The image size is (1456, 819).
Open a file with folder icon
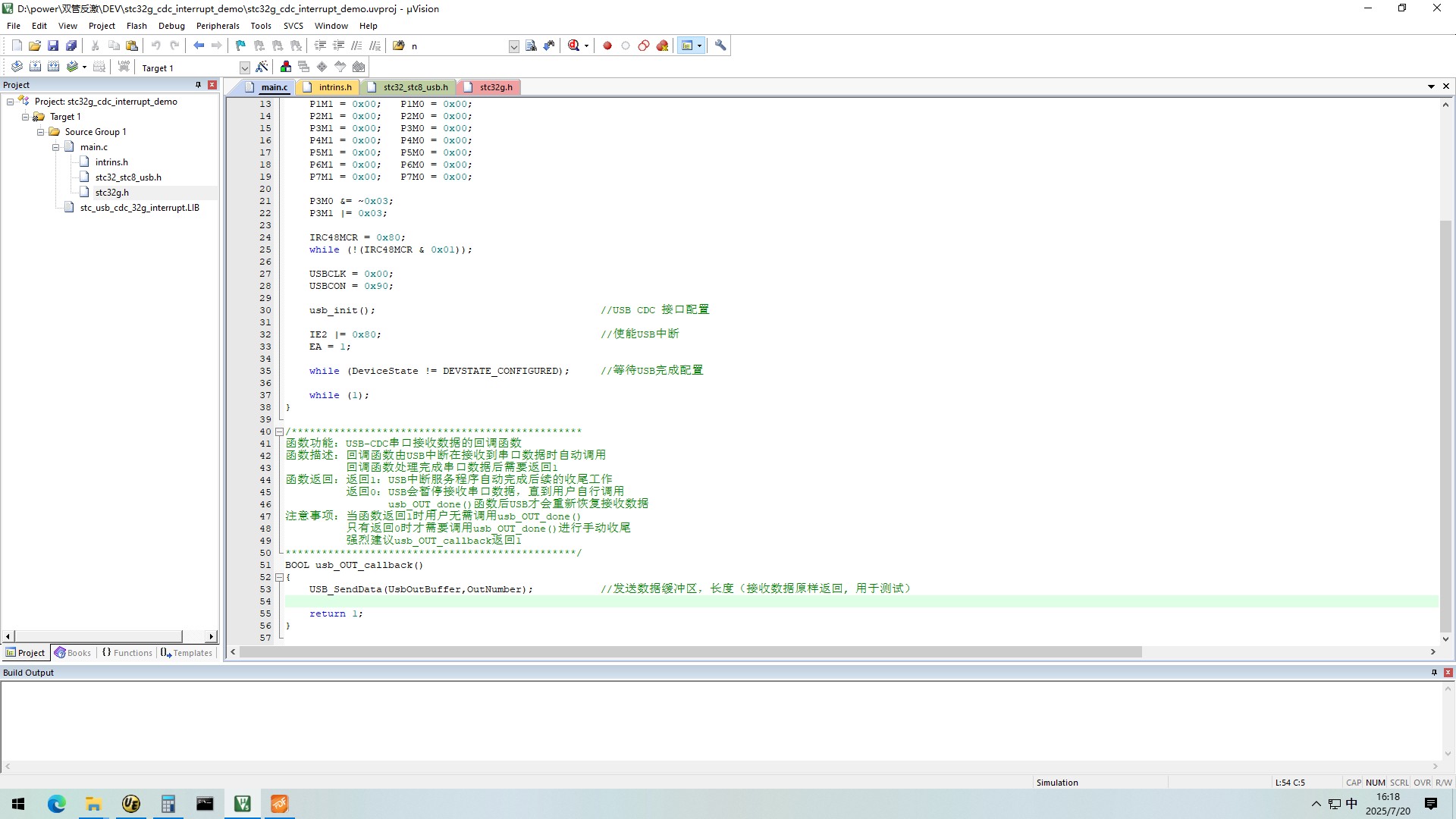(x=35, y=45)
